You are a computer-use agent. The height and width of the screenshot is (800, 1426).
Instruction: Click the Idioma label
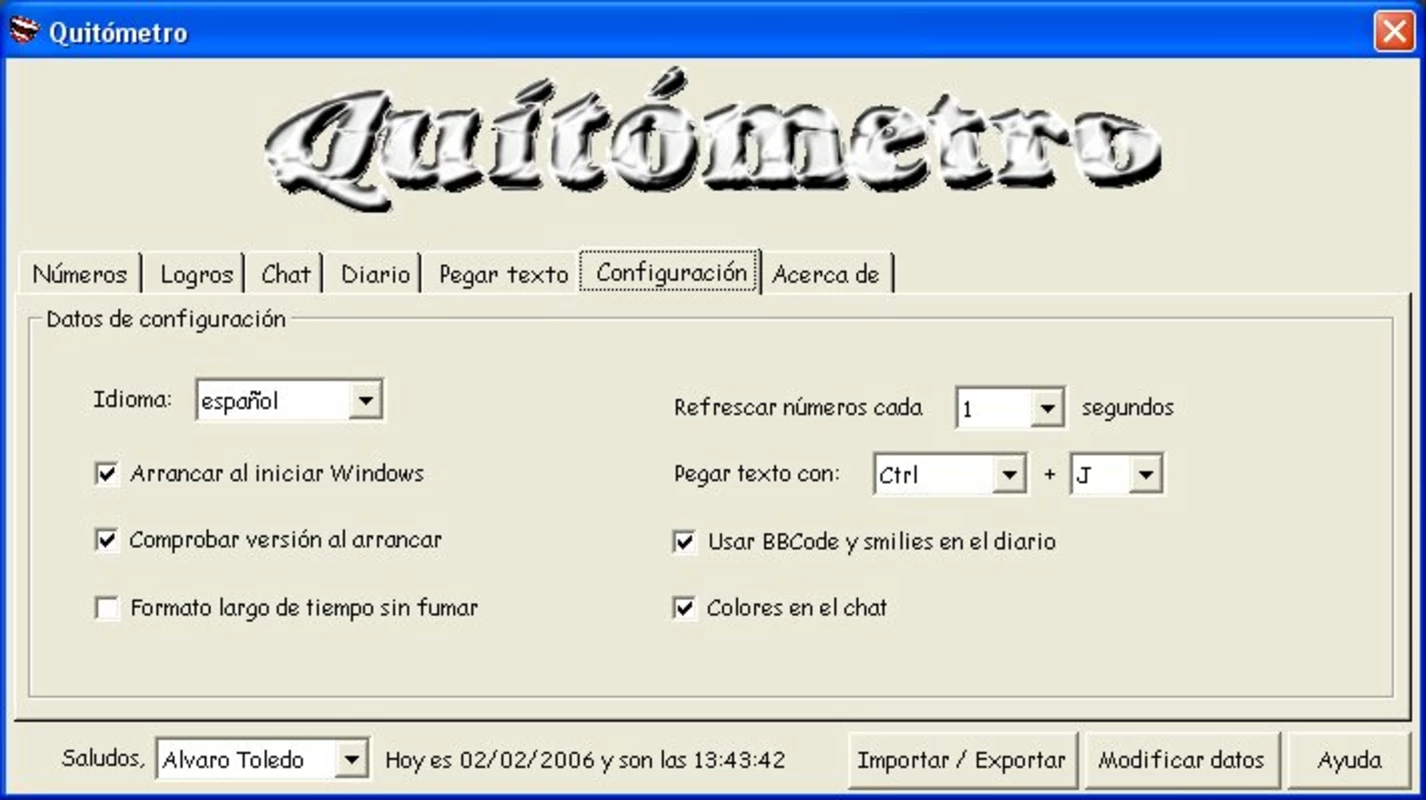(x=132, y=399)
